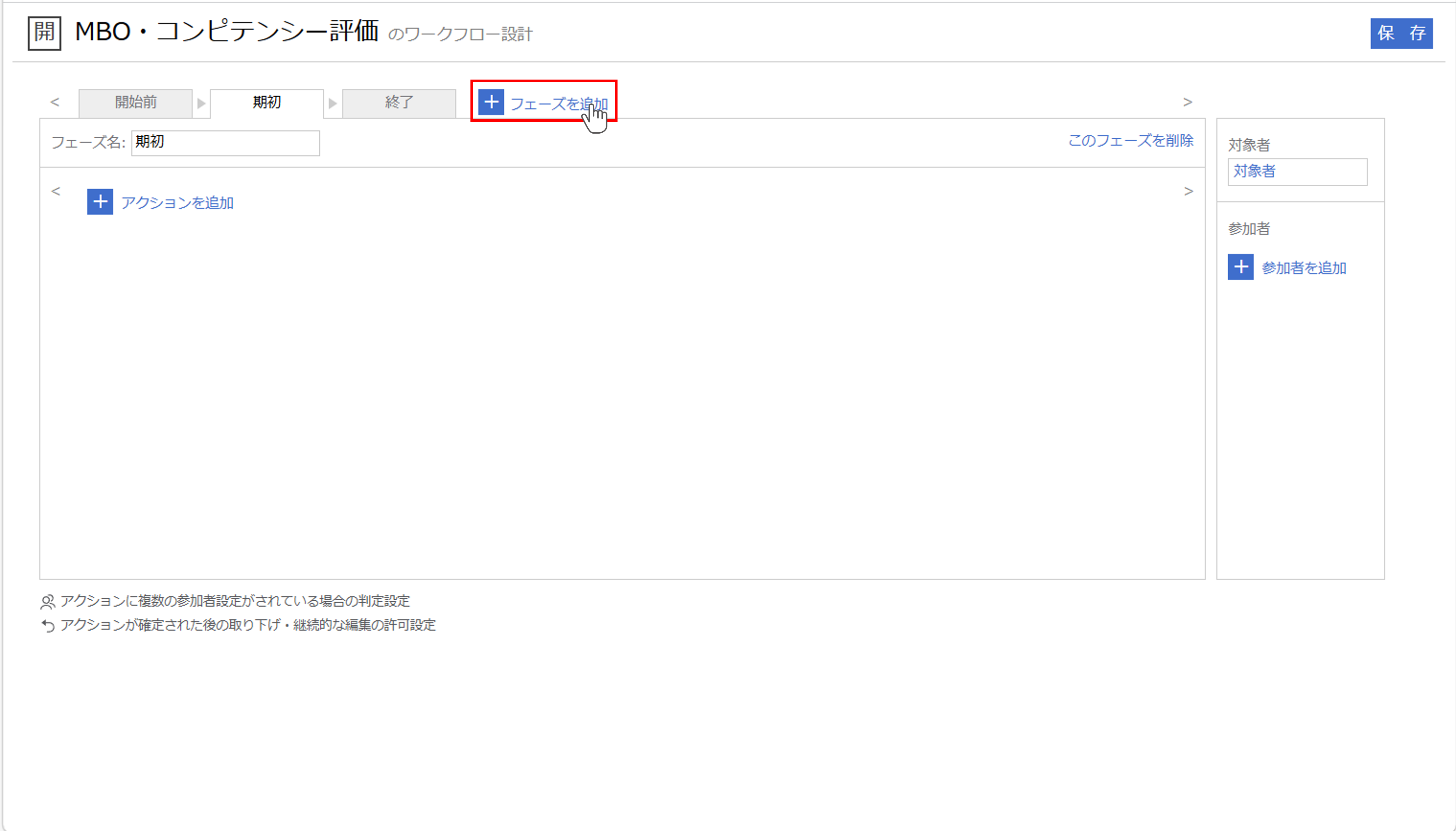Click the plus icon for フェーズを追加
1456x831 pixels.
pos(491,102)
